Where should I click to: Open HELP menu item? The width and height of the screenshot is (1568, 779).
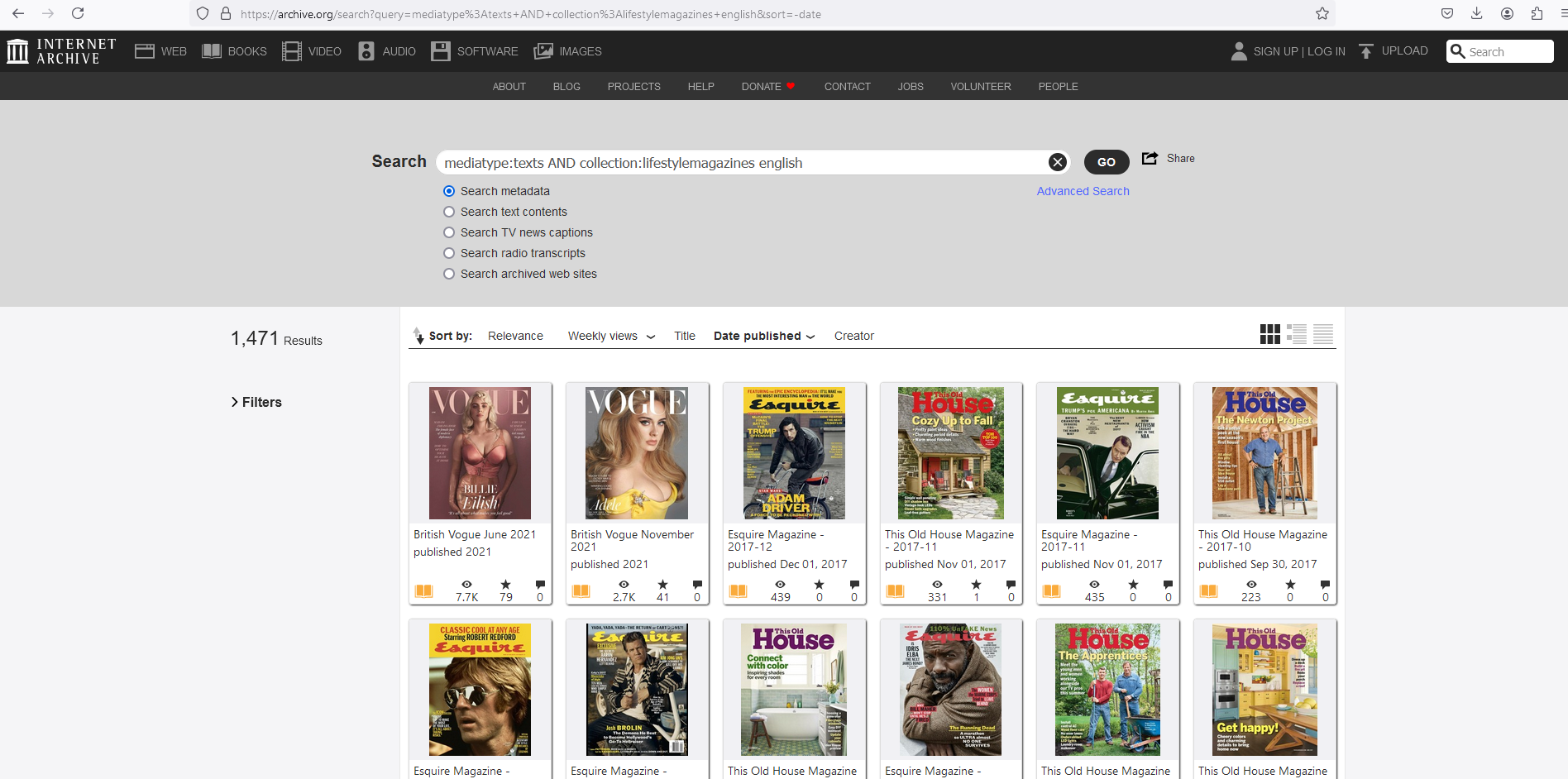[x=701, y=86]
